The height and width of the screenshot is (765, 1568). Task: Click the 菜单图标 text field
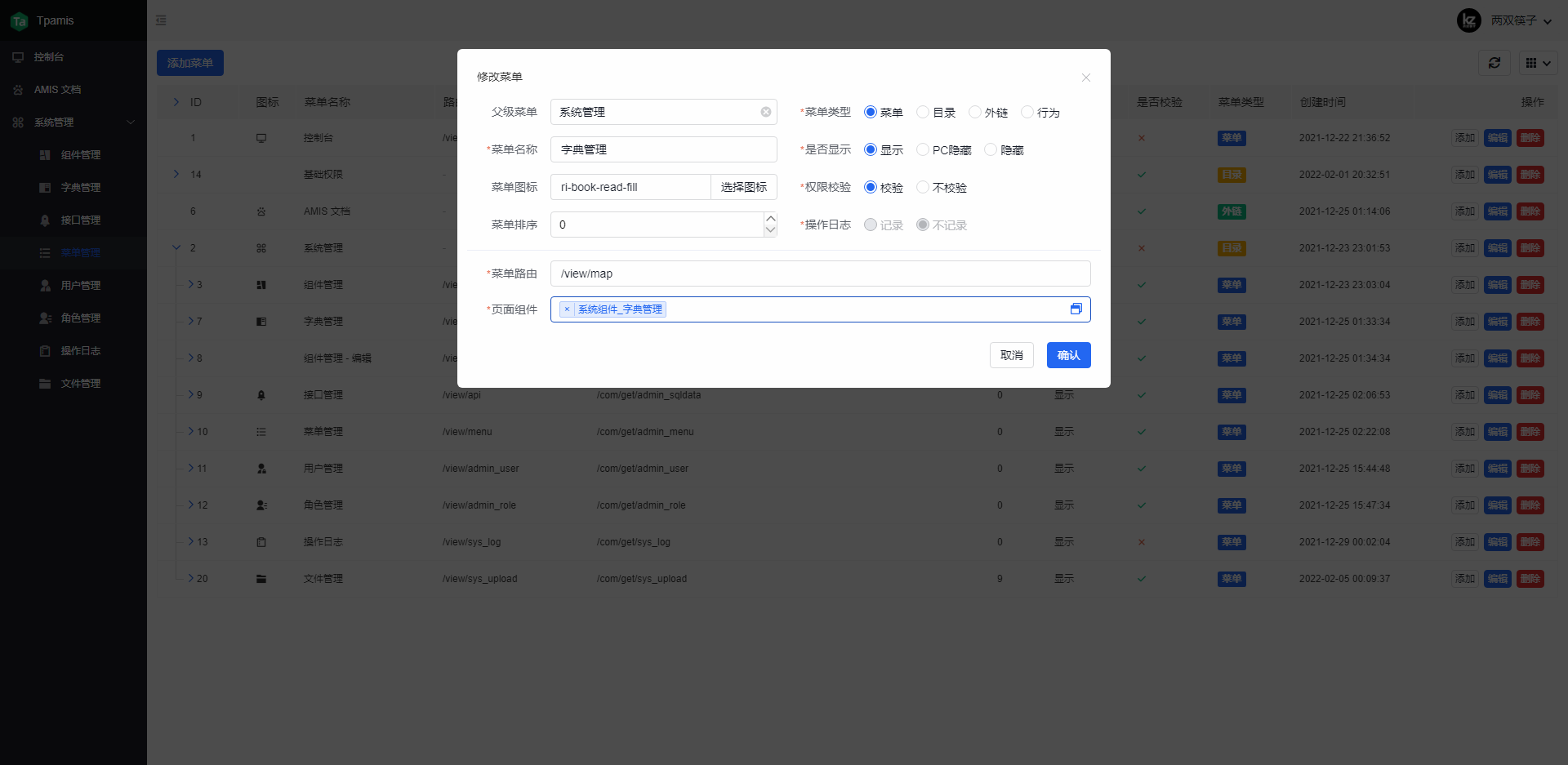click(630, 187)
